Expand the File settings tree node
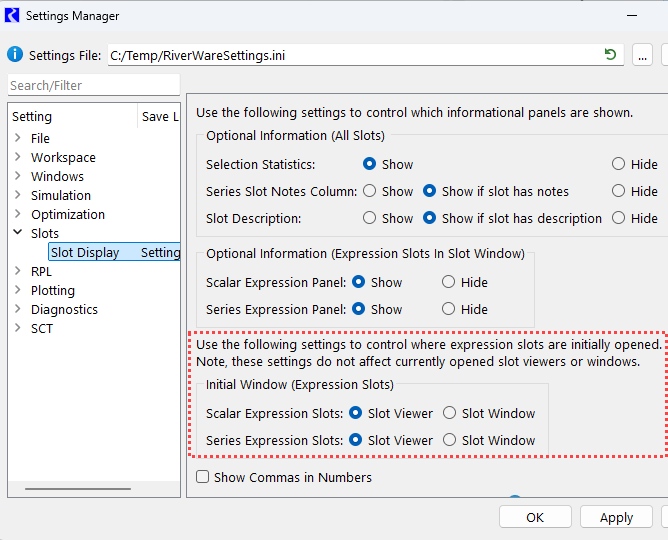 click(17, 138)
